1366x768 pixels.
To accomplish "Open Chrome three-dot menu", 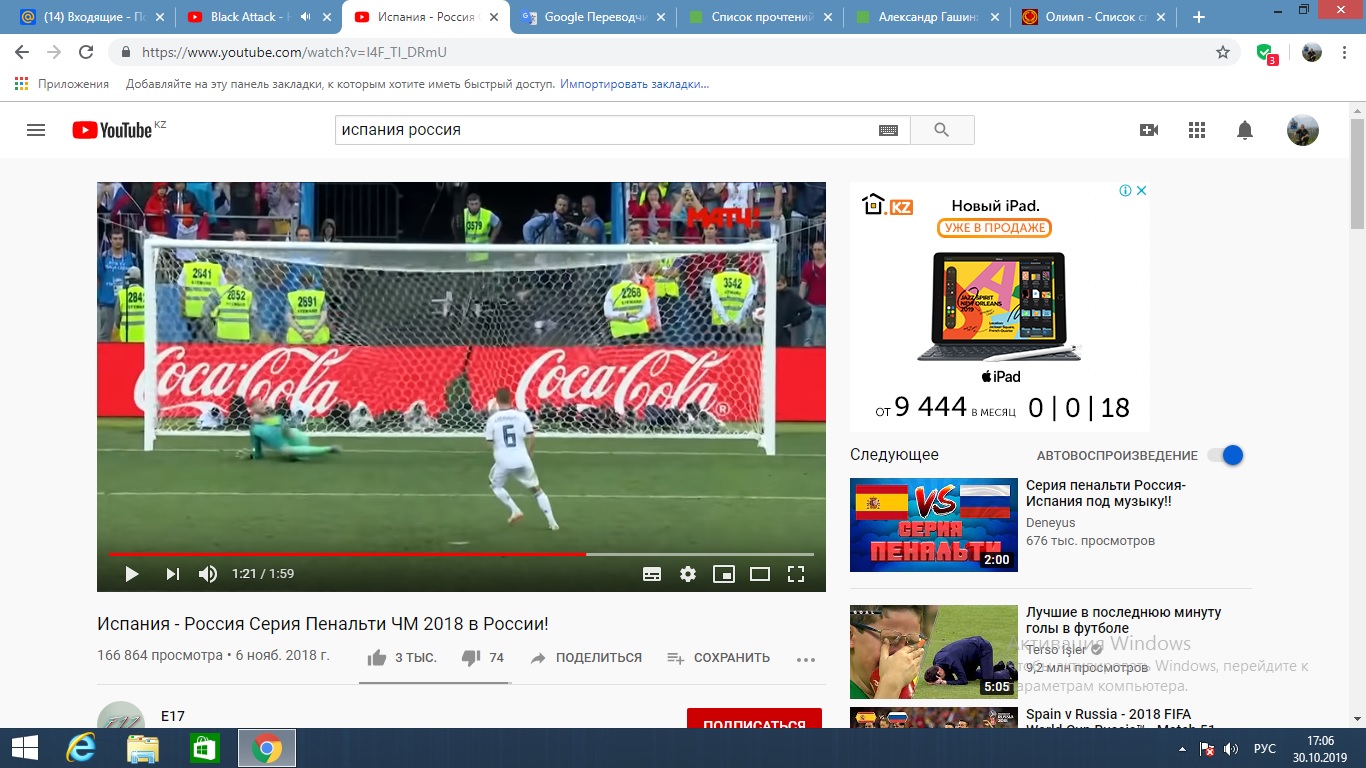I will coord(1345,52).
